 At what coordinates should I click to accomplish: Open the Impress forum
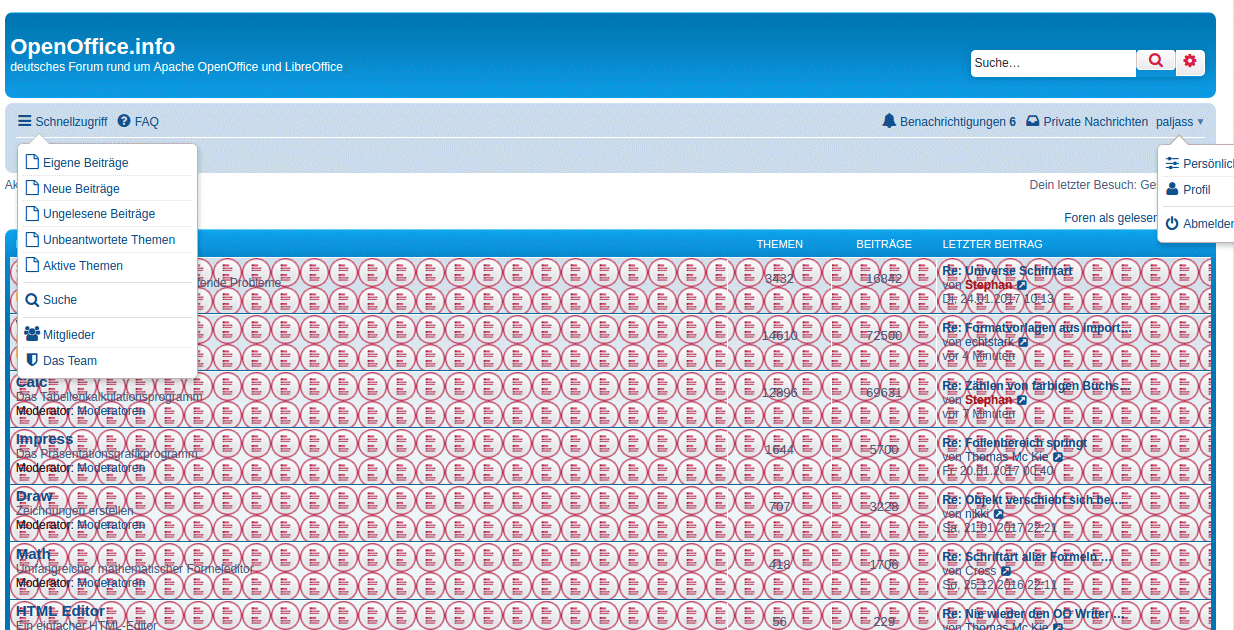[x=45, y=439]
